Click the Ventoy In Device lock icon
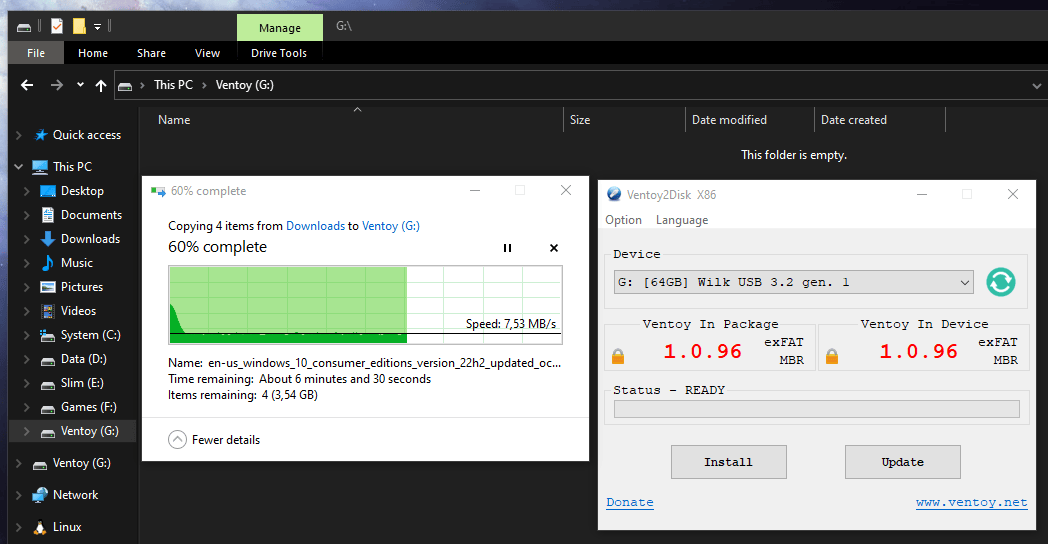The width and height of the screenshot is (1048, 544). [832, 355]
